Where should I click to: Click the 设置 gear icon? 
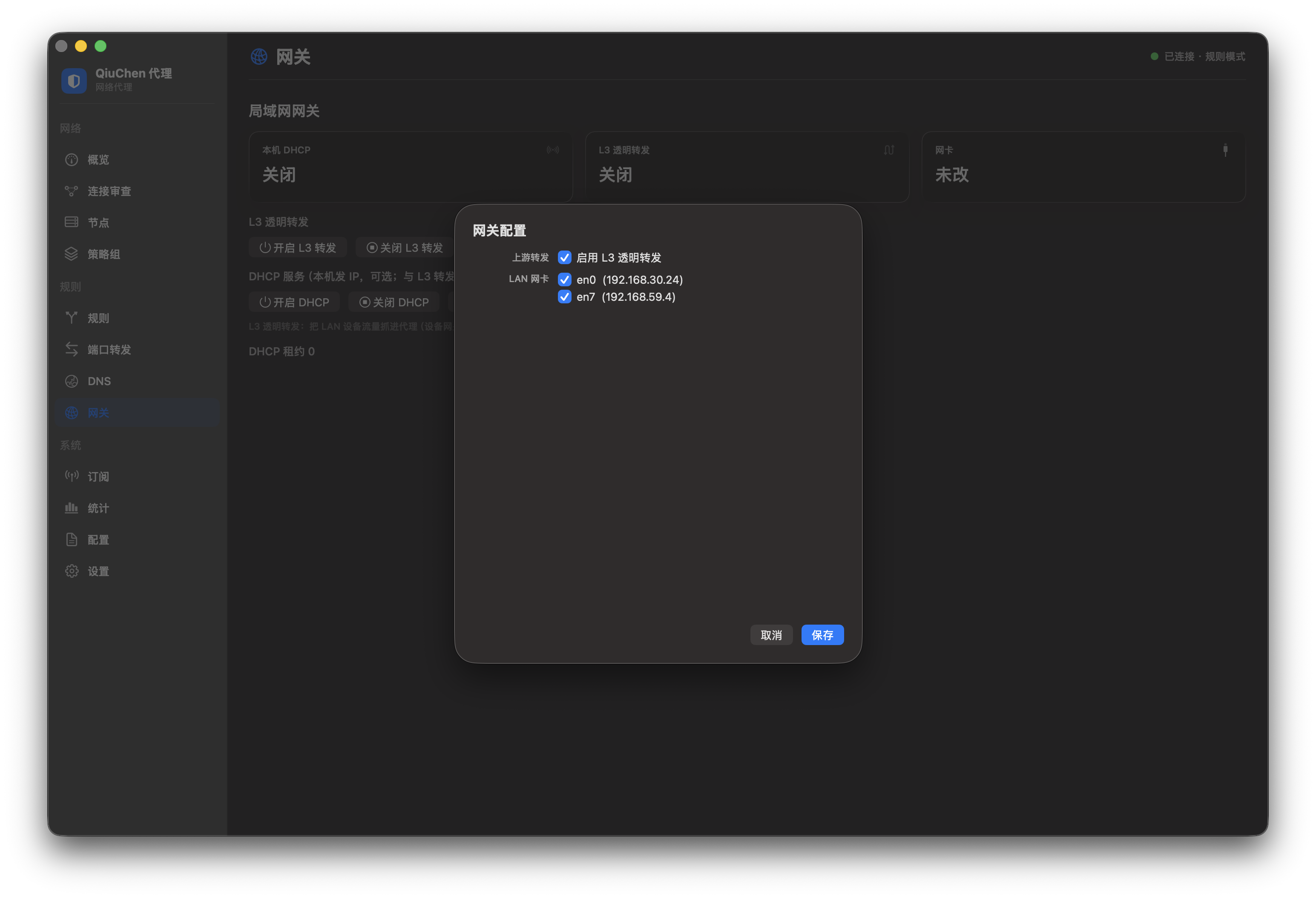point(72,571)
